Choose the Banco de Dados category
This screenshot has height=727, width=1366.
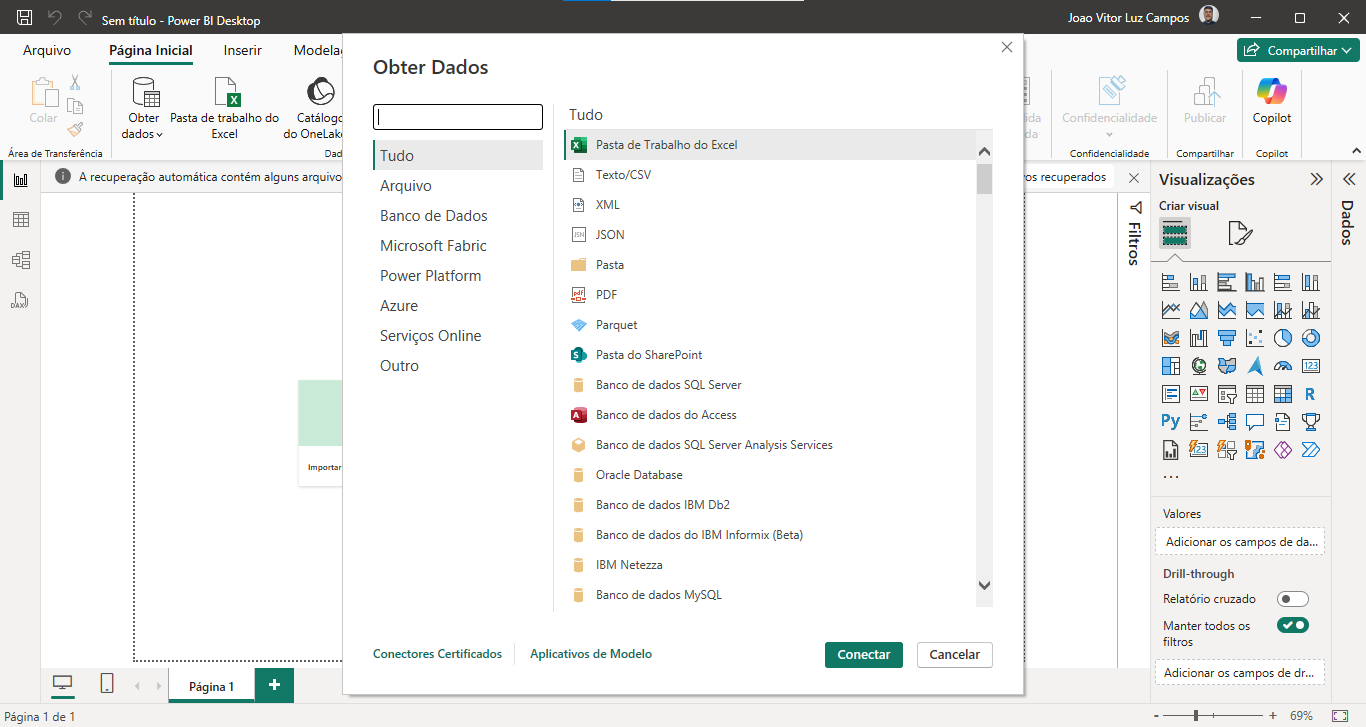(458, 216)
